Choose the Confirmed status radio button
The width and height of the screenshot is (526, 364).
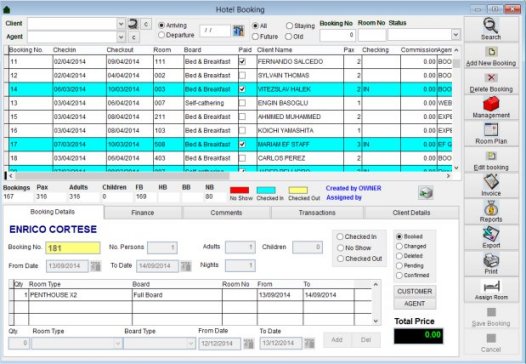(399, 275)
